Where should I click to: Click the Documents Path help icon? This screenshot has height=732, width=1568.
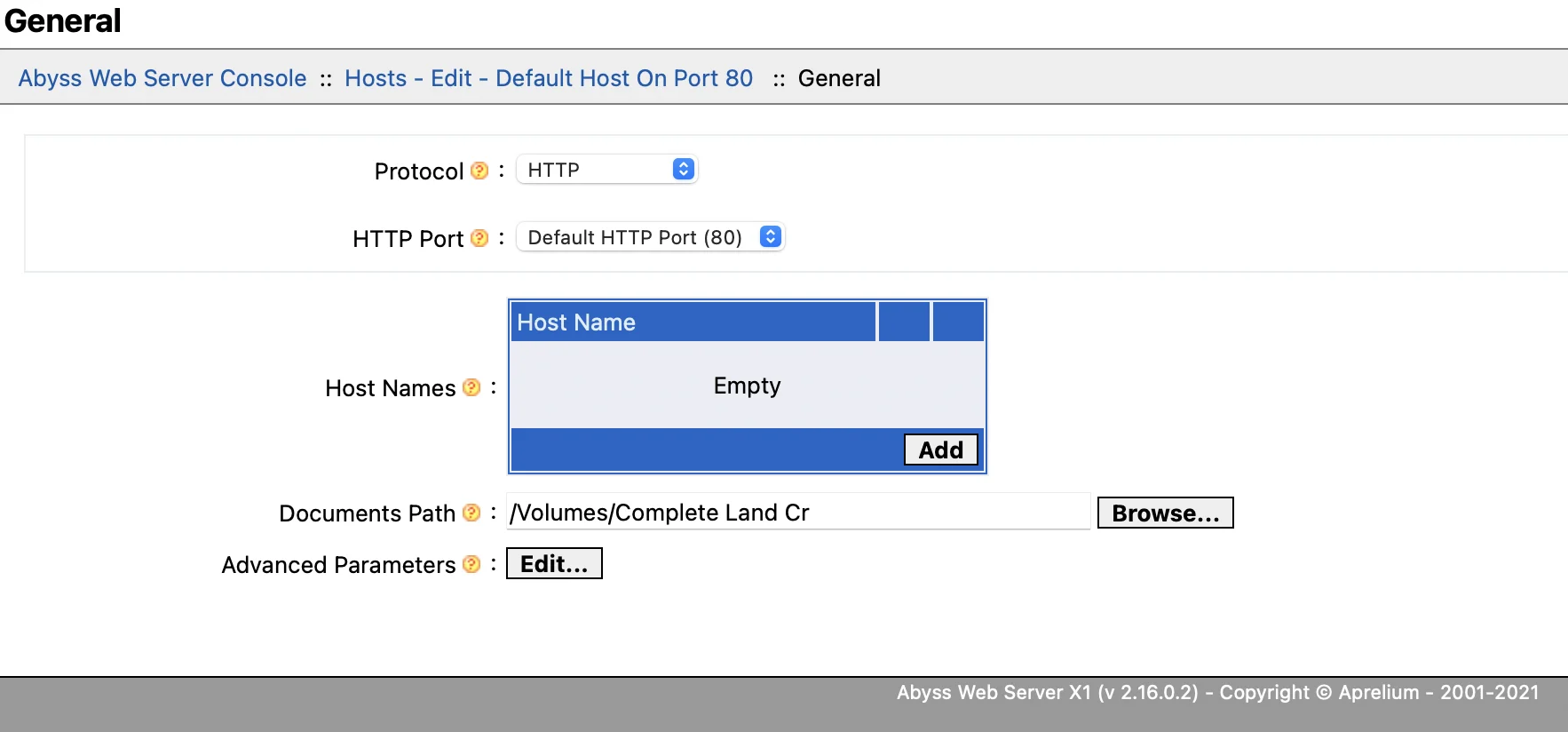(x=471, y=513)
